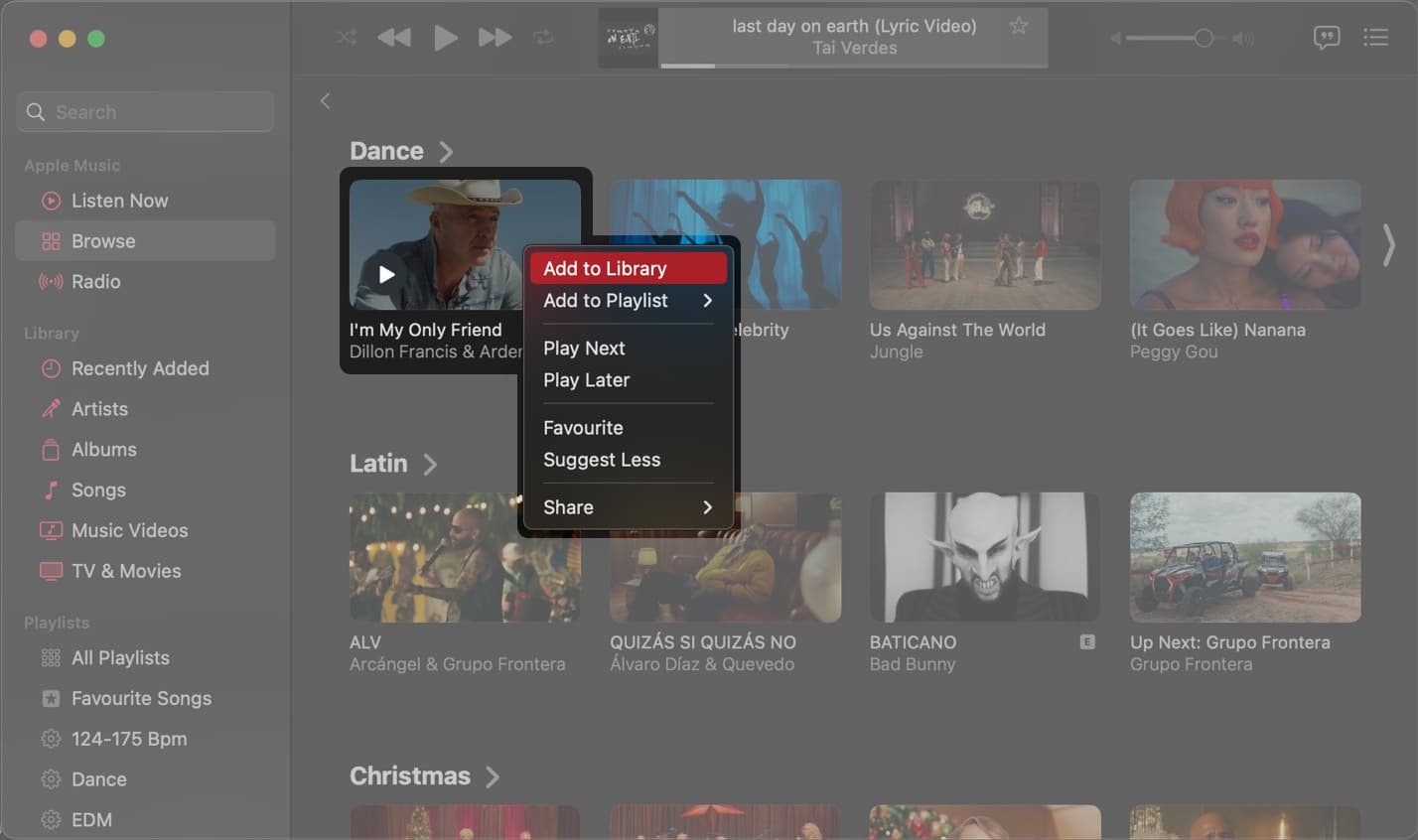Open the Dance playlist in sidebar

click(145, 780)
